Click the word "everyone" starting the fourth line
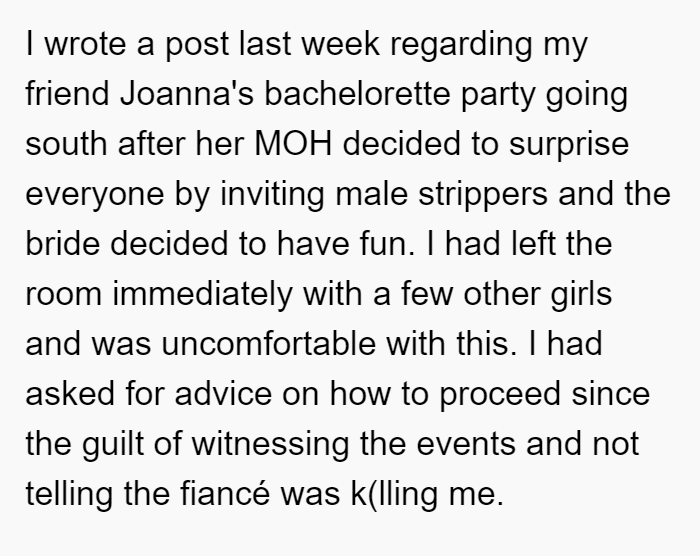Image resolution: width=700 pixels, height=556 pixels. tap(95, 195)
